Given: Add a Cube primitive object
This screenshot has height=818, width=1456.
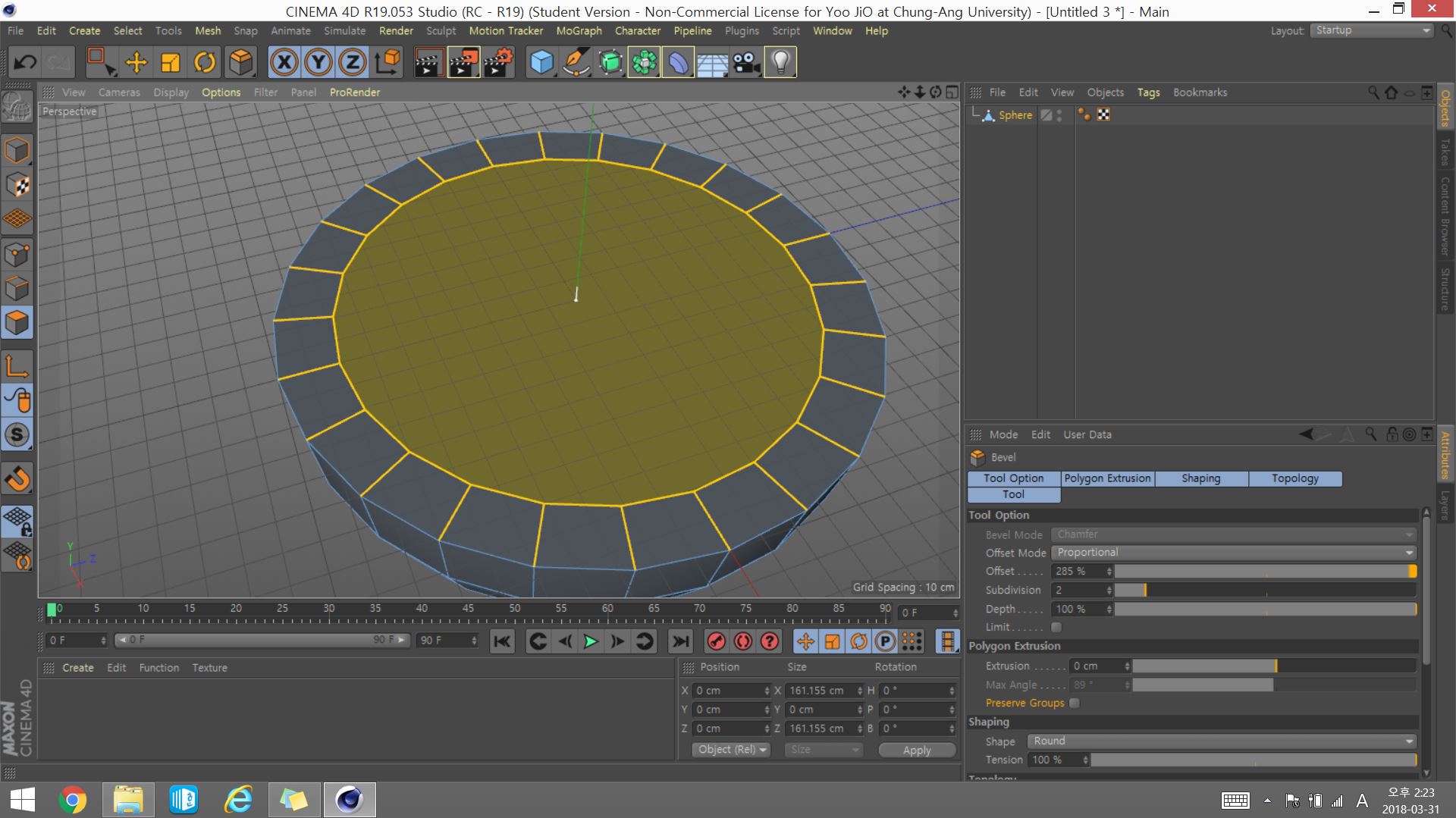Looking at the screenshot, I should click(x=541, y=62).
